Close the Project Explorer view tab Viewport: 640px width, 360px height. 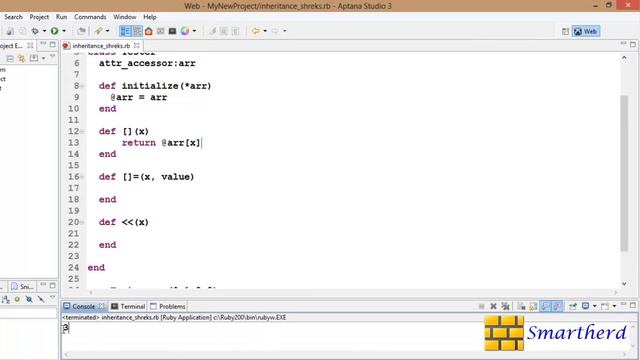tap(30, 45)
